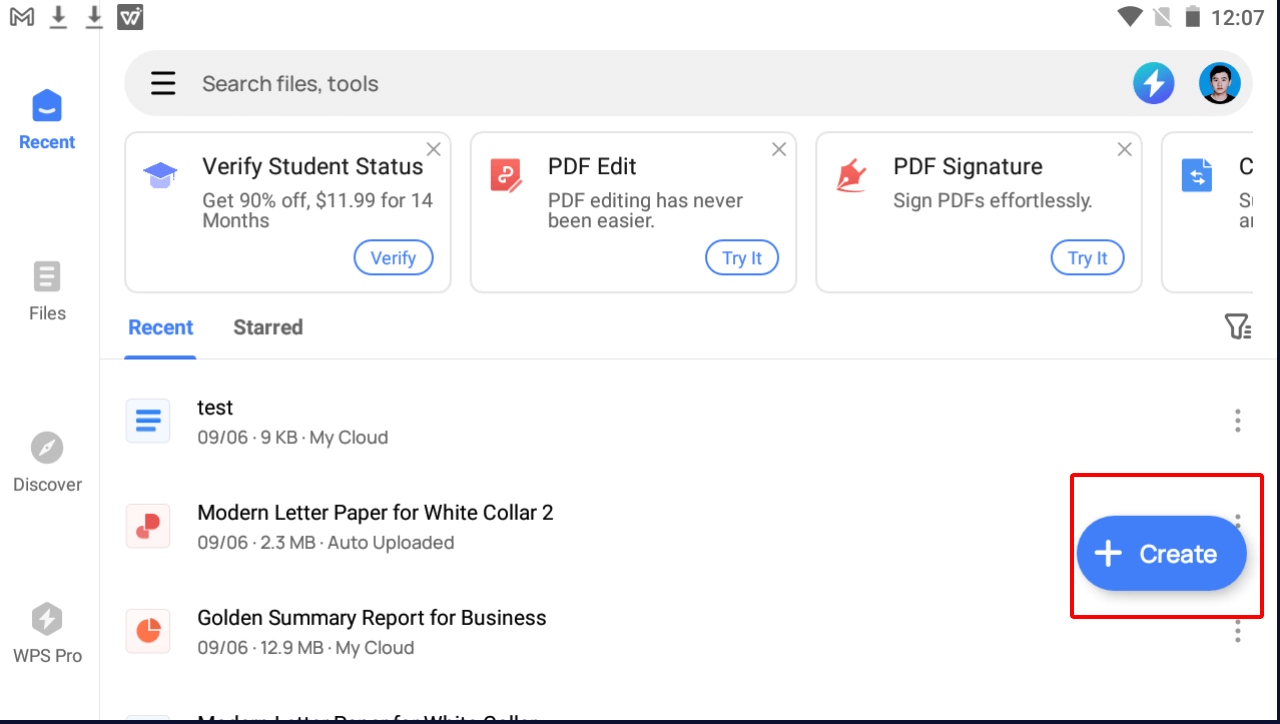Close the PDF Edit promotion card
The width and height of the screenshot is (1280, 724).
(x=779, y=149)
